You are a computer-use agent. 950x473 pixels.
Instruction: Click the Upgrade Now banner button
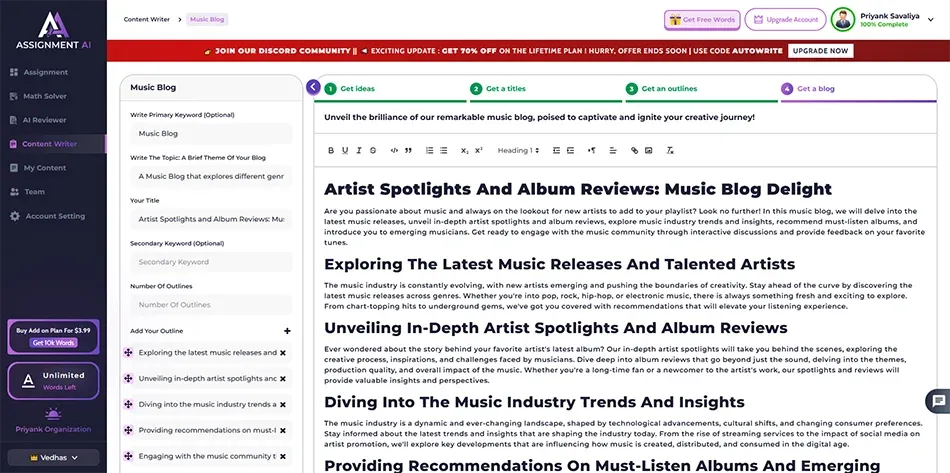click(x=820, y=51)
